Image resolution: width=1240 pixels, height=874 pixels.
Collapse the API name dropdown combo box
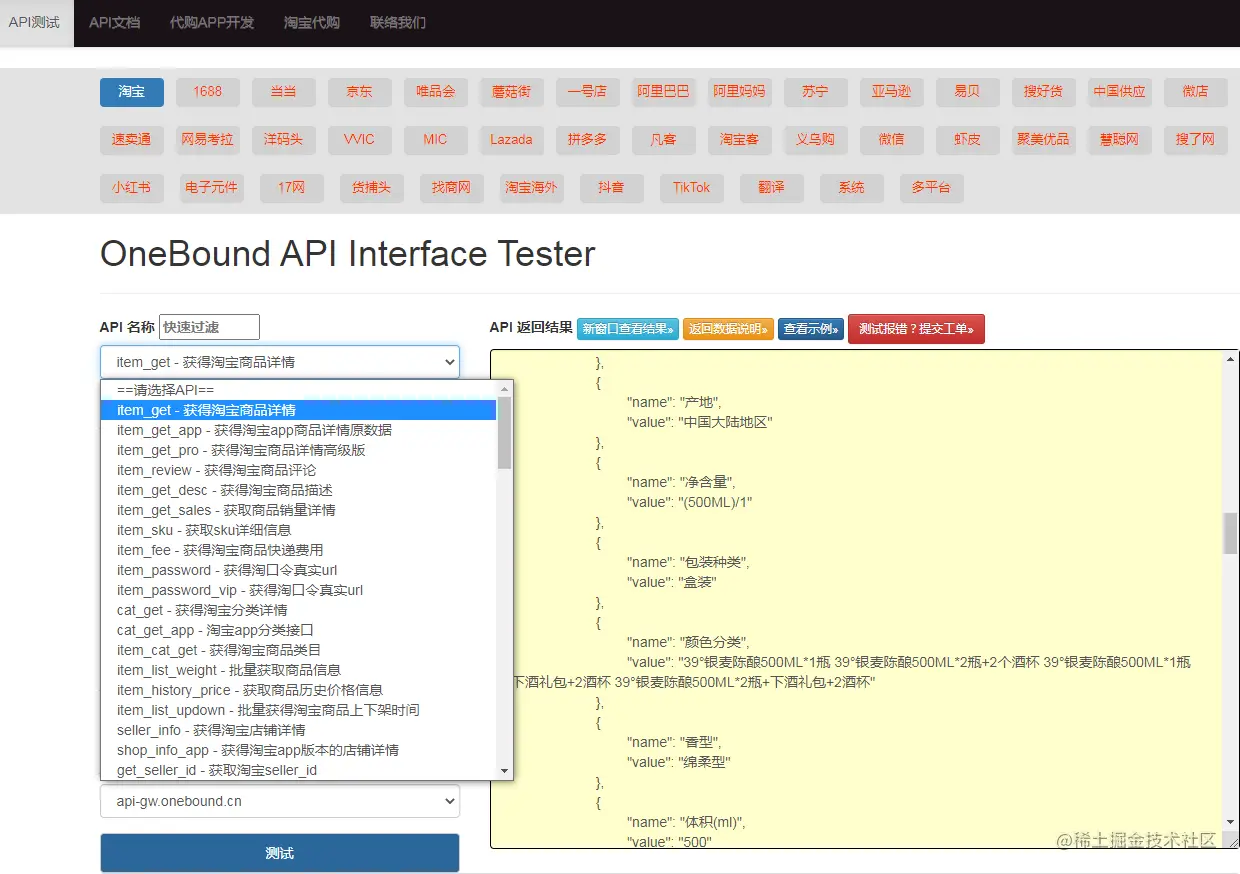280,362
